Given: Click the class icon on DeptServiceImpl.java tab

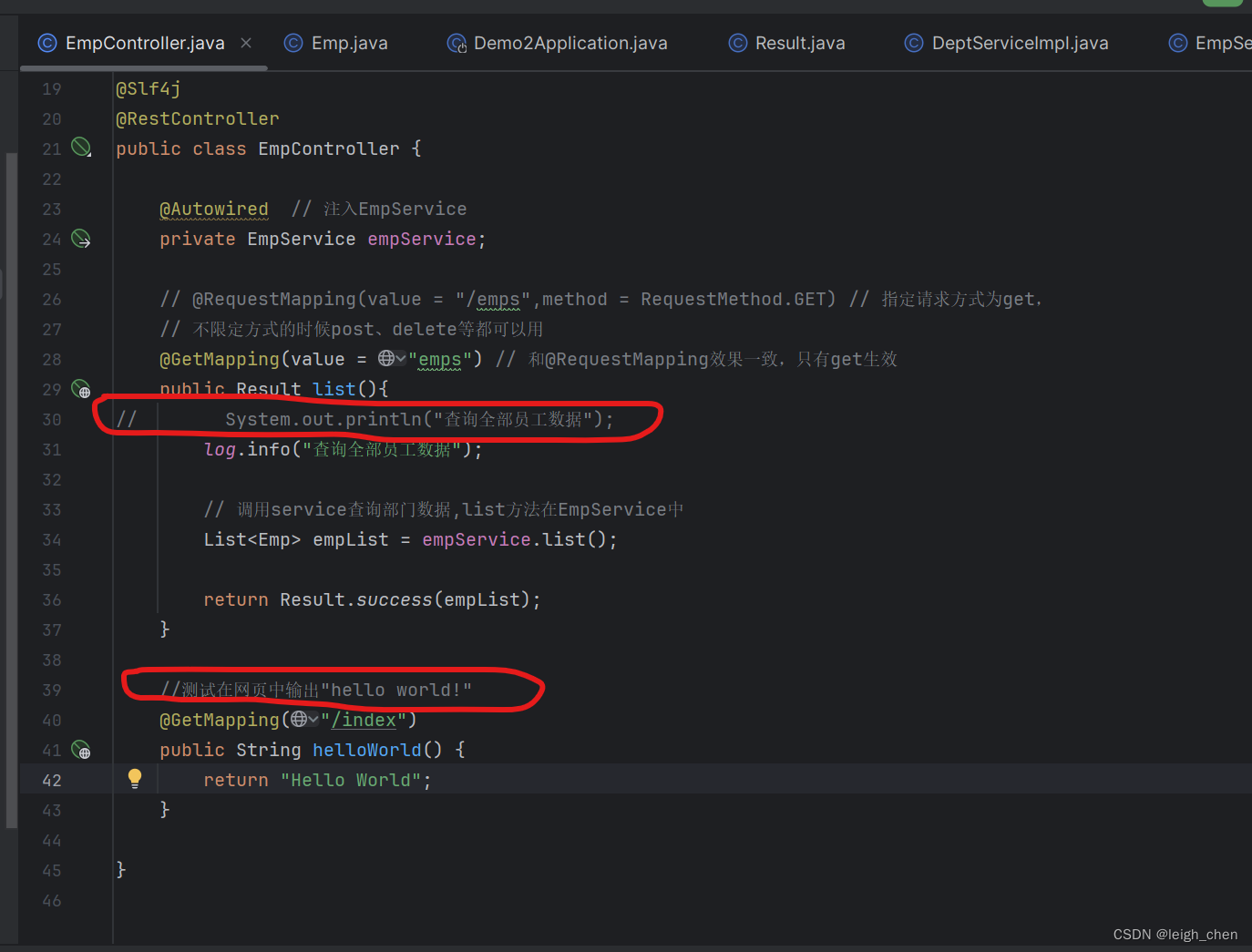Looking at the screenshot, I should 914,43.
